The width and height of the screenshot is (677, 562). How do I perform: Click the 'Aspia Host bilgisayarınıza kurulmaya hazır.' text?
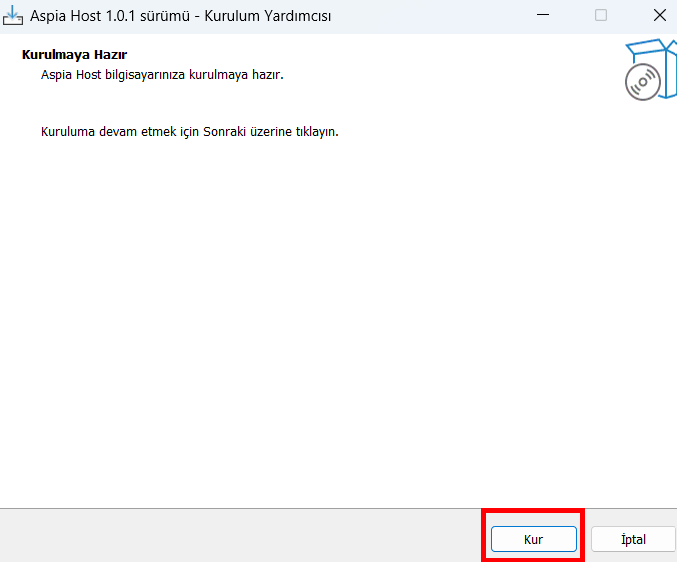pyautogui.click(x=162, y=75)
